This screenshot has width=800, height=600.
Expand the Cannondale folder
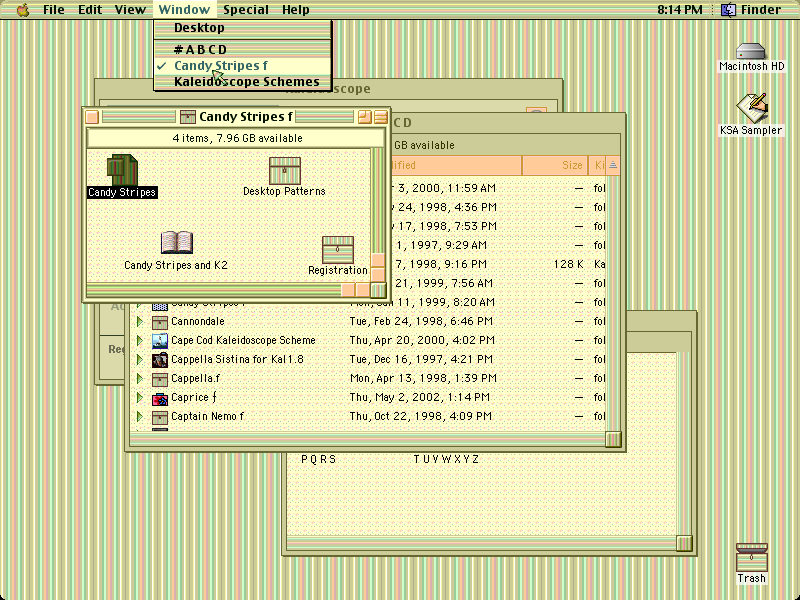tap(139, 321)
